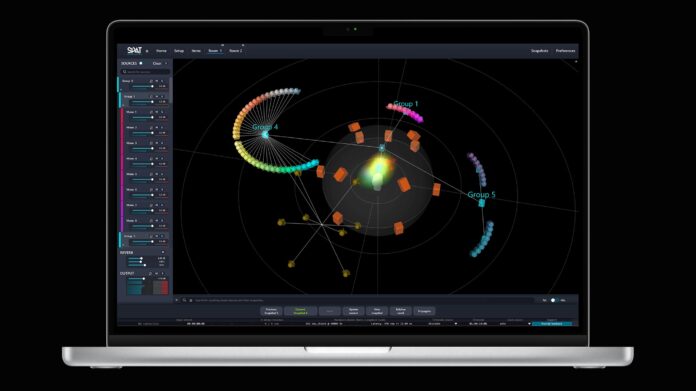Click the edit icon on Group 5 row
Viewport: 696px width, 391px height.
151,236
